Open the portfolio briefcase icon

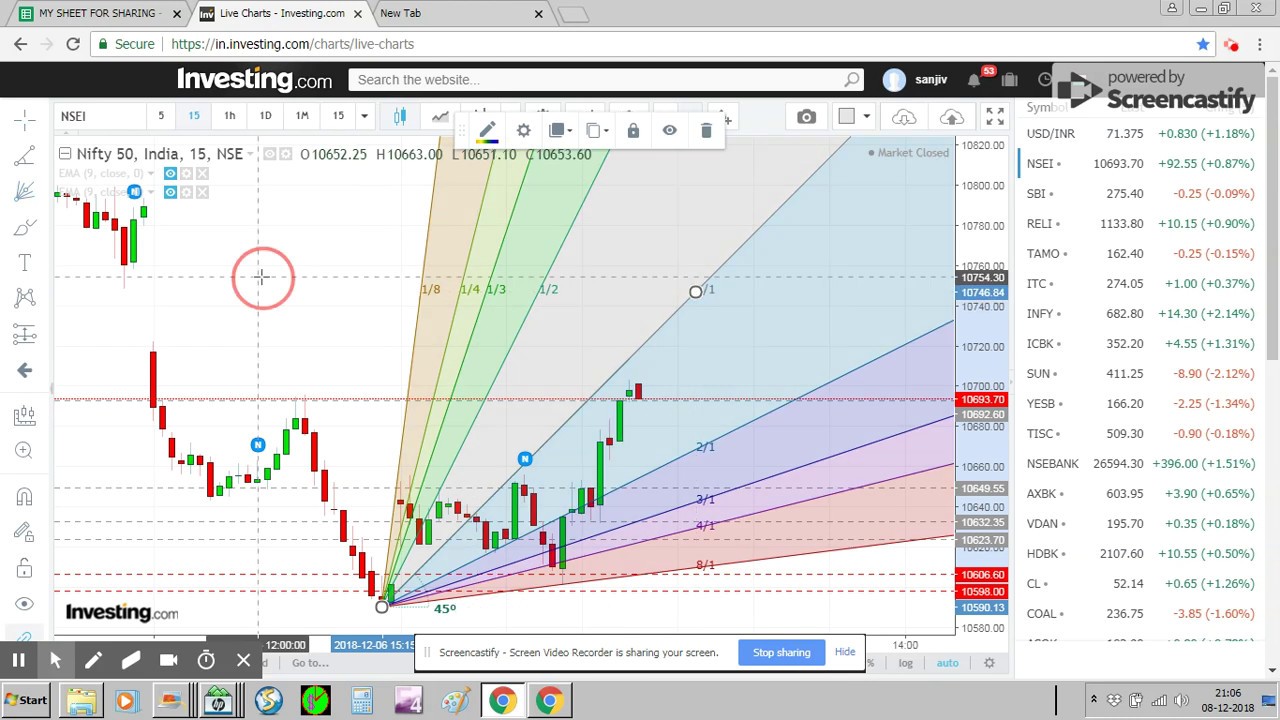click(x=1009, y=80)
